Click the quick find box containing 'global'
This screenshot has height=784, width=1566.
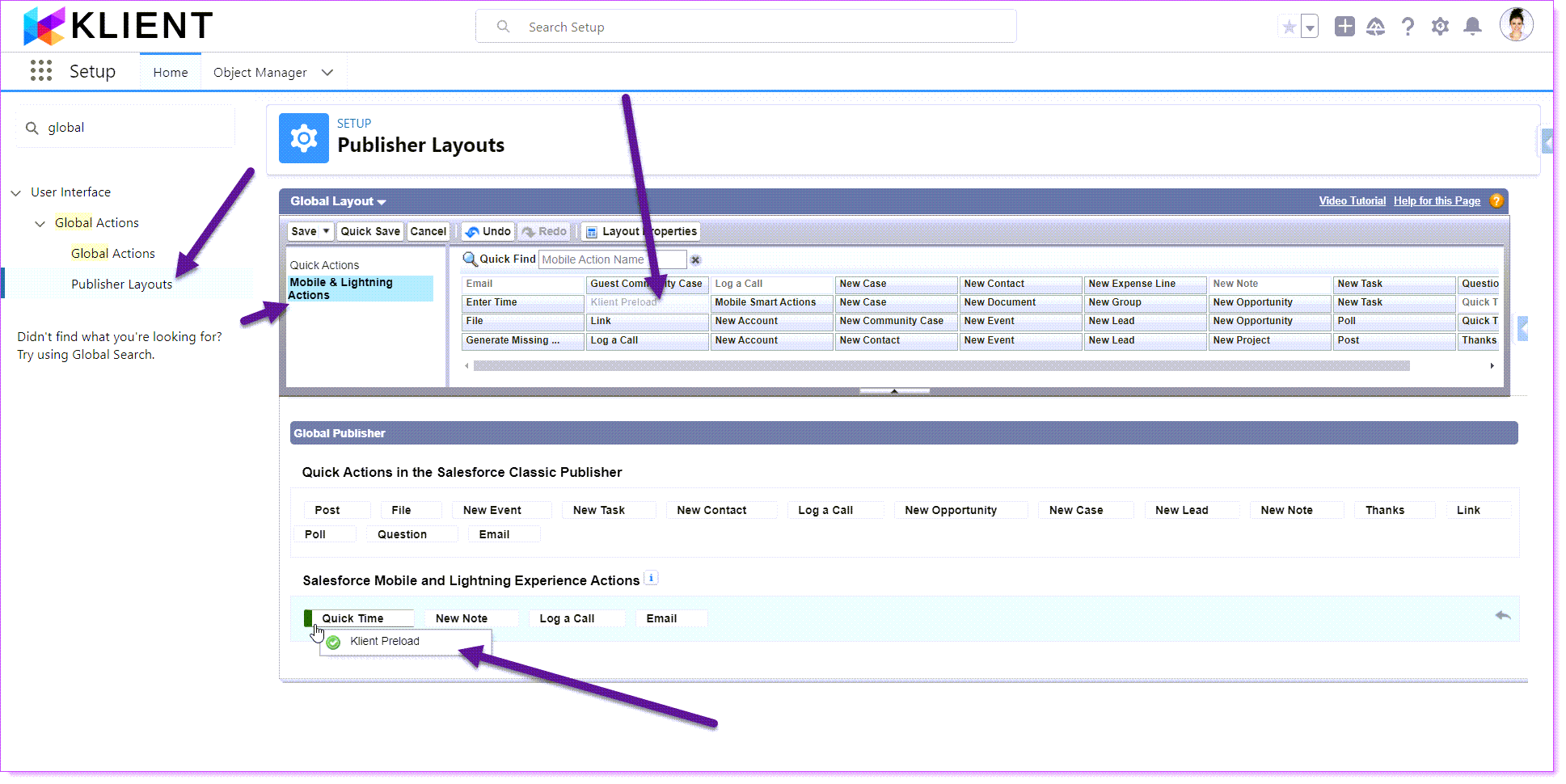126,128
